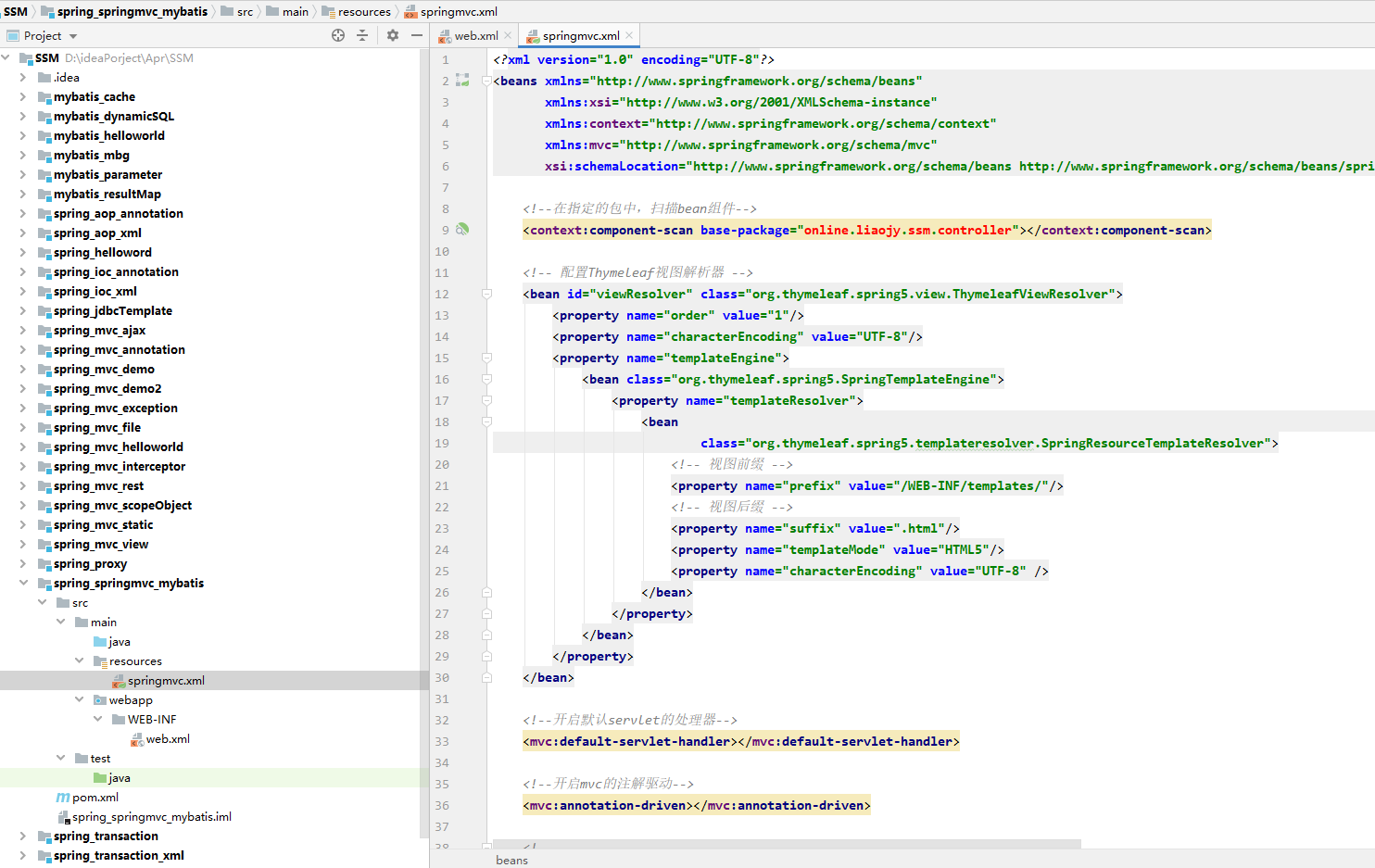Select the mybatis_dynamicSQL module

click(x=114, y=116)
